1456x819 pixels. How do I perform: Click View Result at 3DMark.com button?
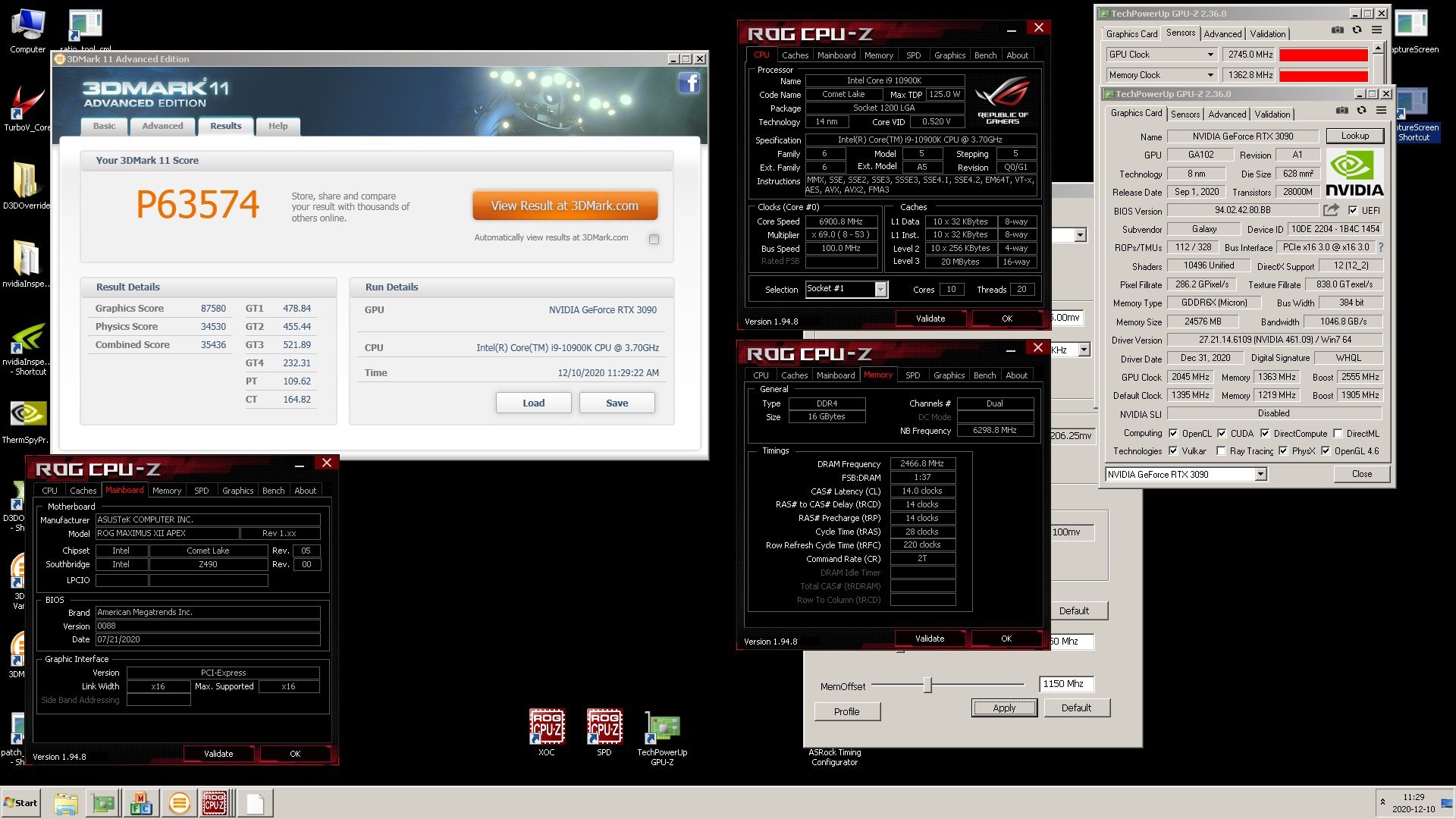[564, 206]
